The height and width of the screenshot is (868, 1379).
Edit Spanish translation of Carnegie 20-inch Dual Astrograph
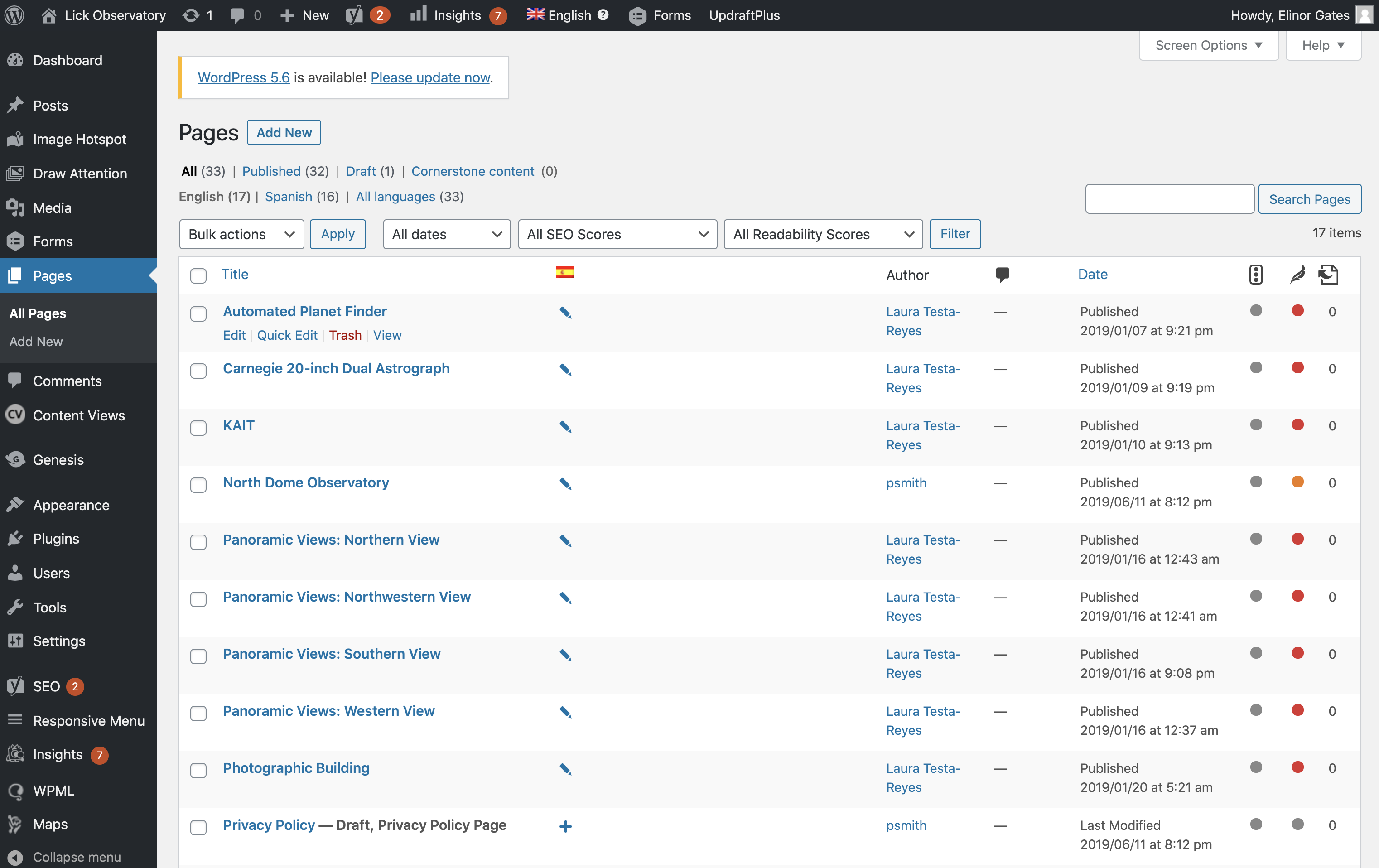tap(566, 370)
